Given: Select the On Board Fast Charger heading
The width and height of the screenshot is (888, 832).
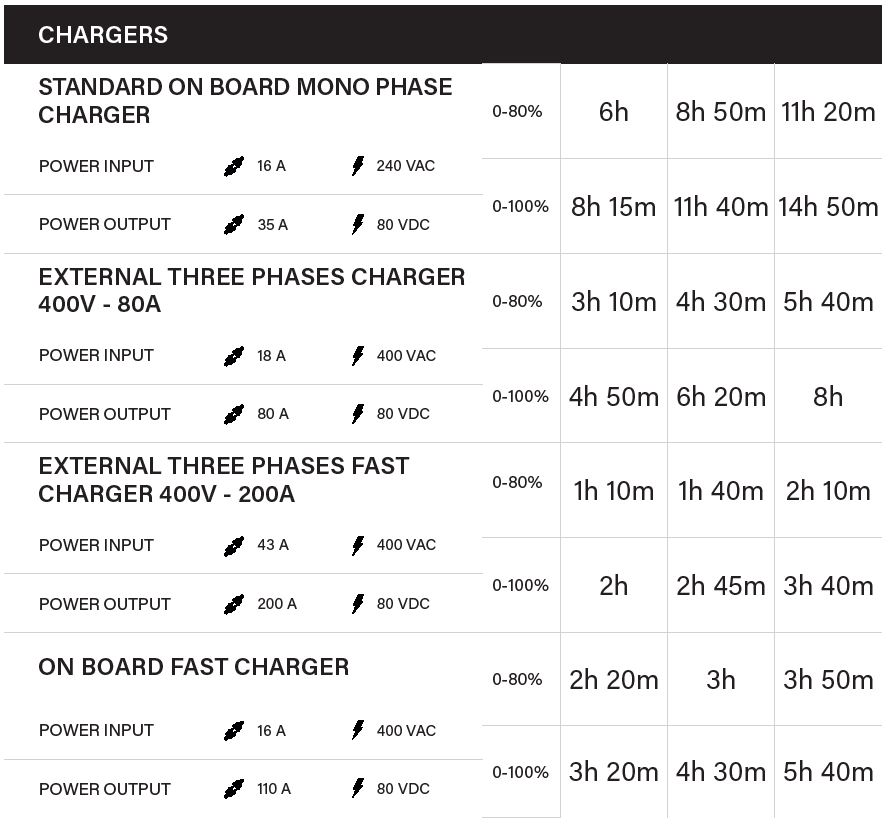Looking at the screenshot, I should pyautogui.click(x=194, y=667).
